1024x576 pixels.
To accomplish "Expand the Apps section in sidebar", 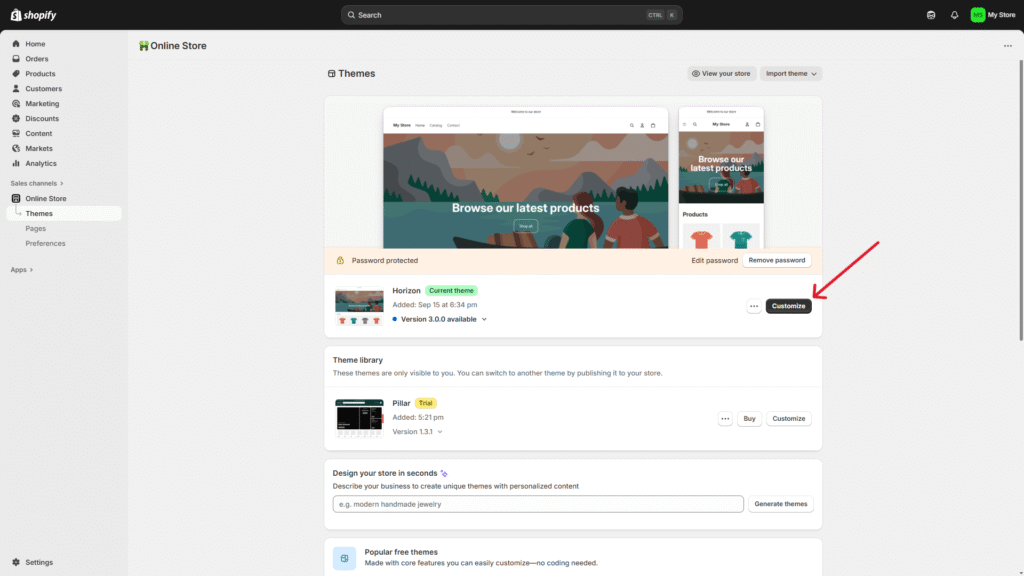I will coord(22,270).
